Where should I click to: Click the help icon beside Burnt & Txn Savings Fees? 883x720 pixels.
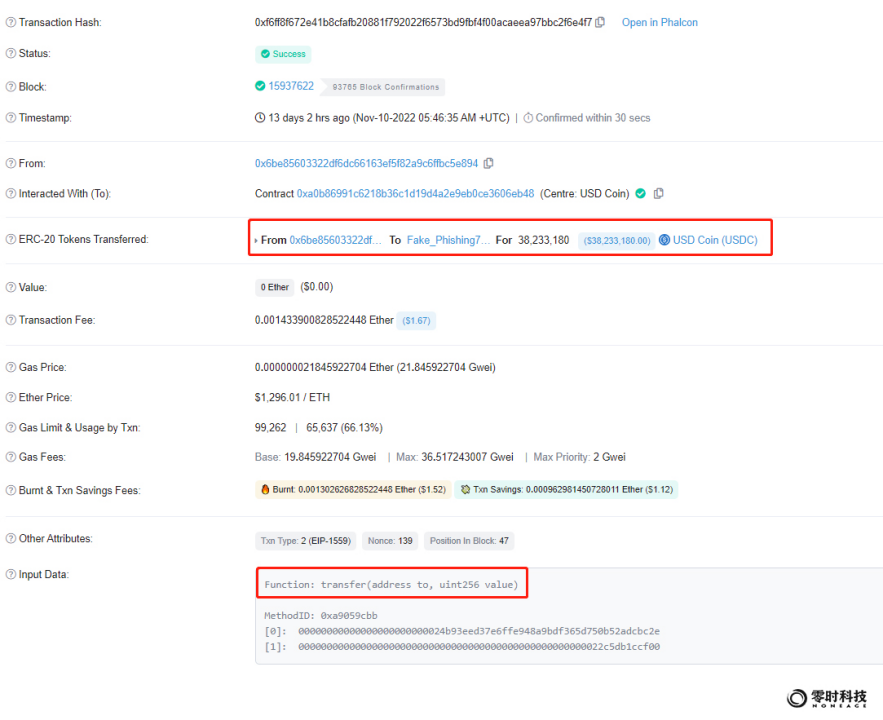(11, 490)
